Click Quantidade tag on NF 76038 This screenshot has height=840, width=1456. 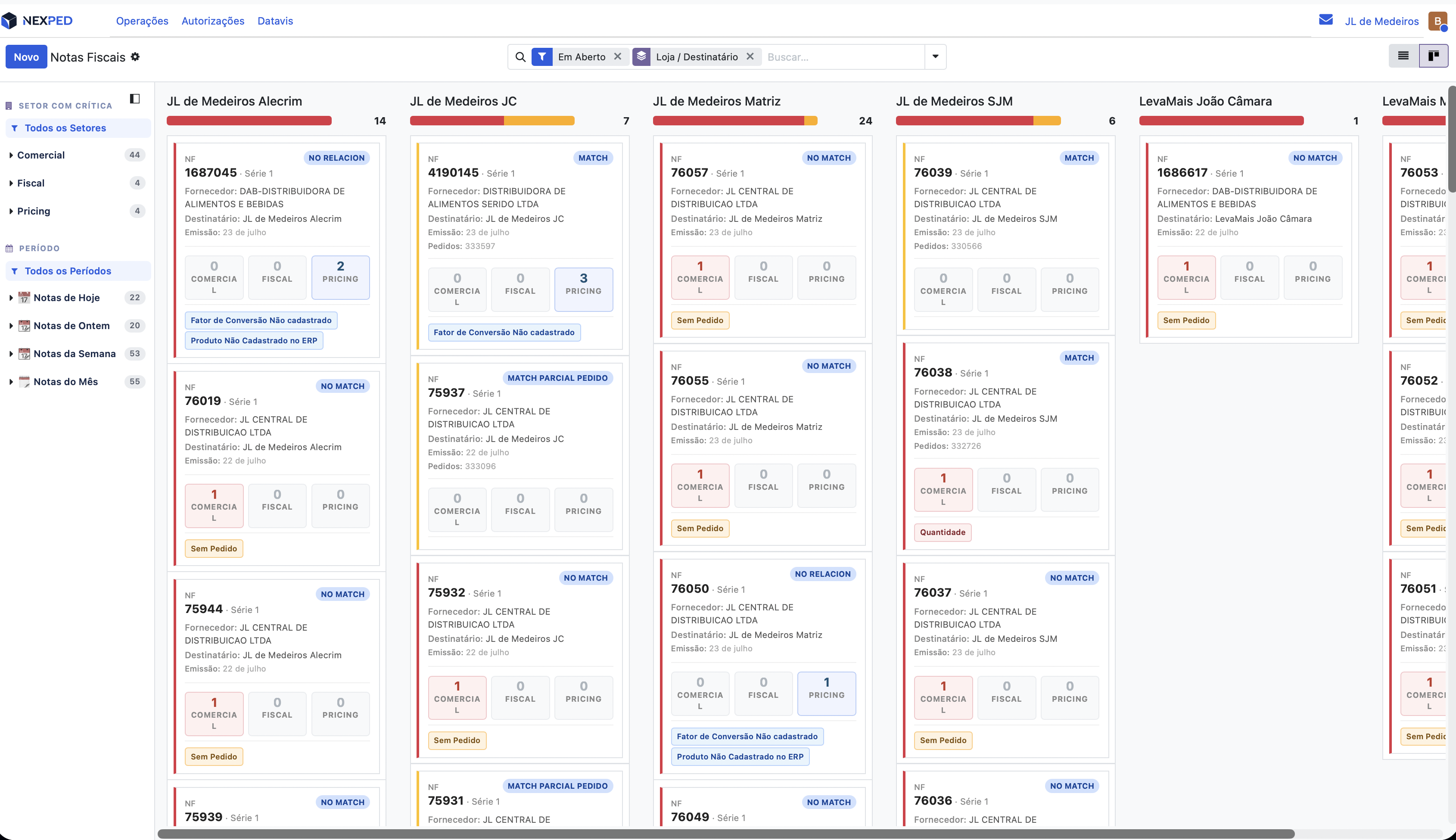coord(943,532)
